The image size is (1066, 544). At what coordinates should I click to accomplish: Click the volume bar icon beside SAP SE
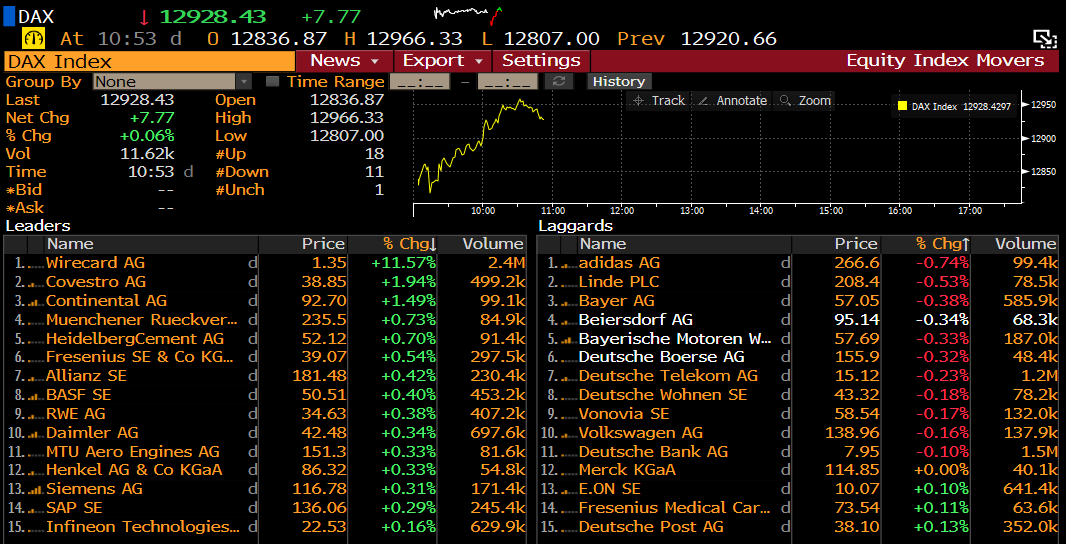[36, 509]
